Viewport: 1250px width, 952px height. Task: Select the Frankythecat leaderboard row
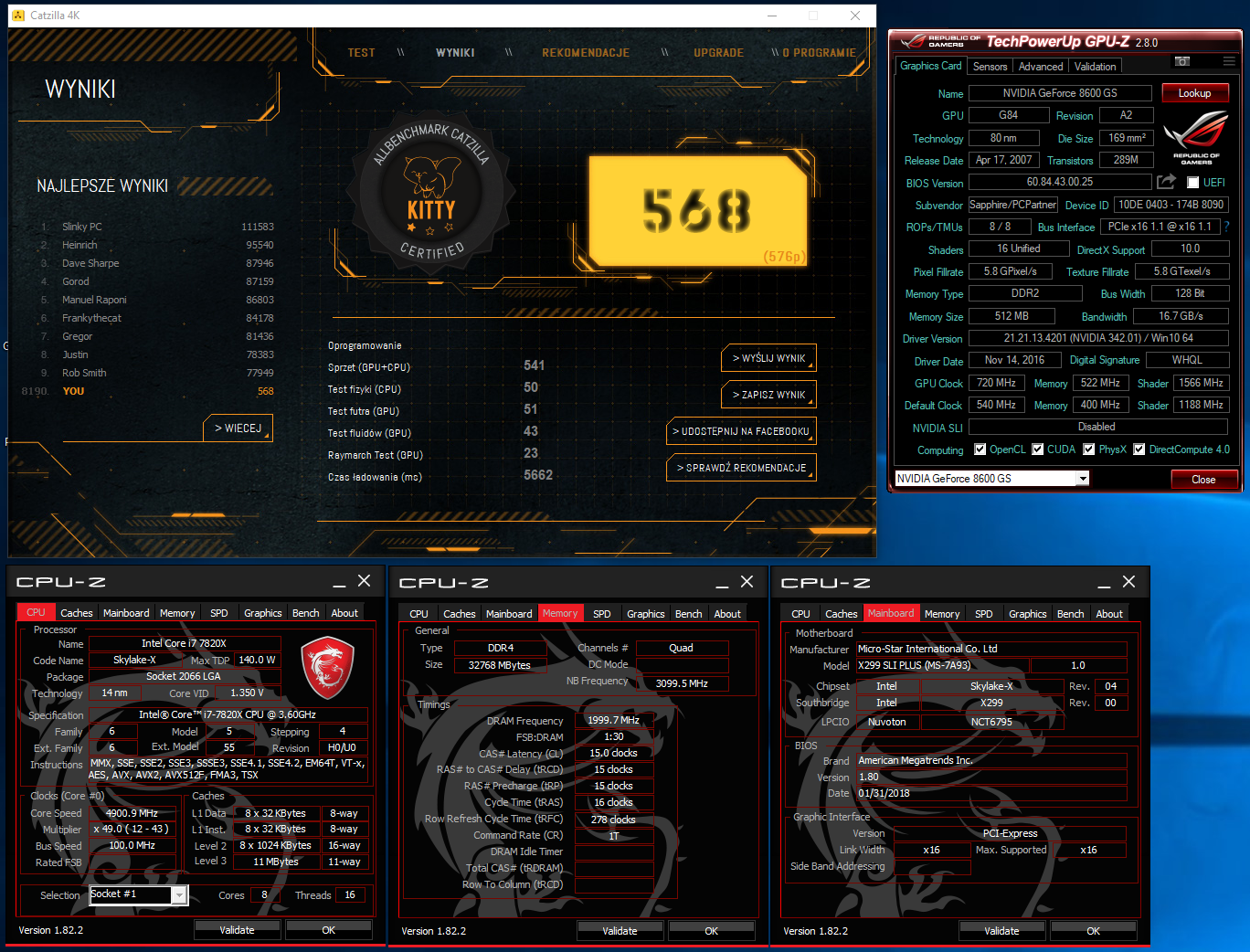pos(157,318)
